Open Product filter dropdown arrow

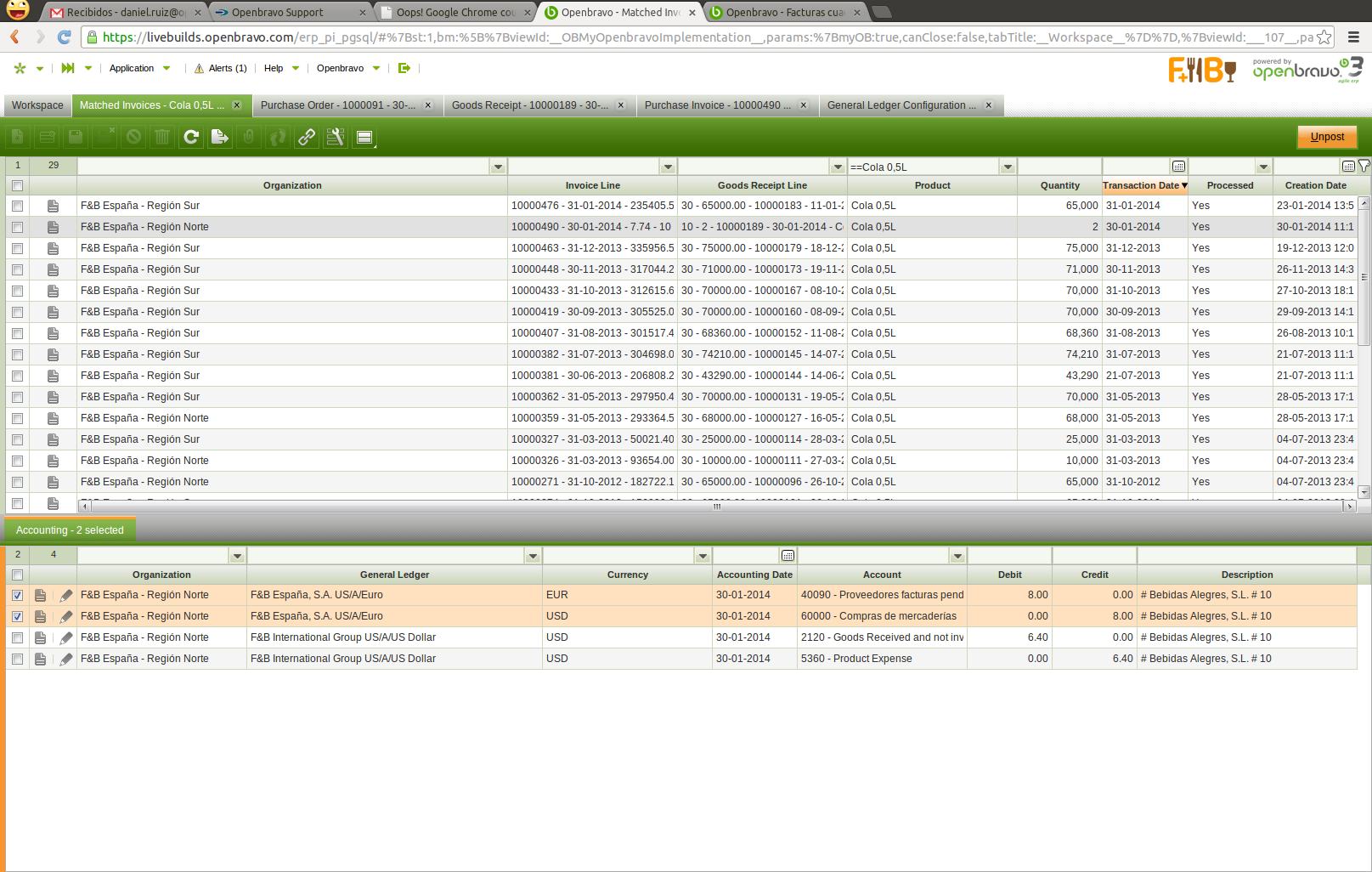pos(1008,167)
